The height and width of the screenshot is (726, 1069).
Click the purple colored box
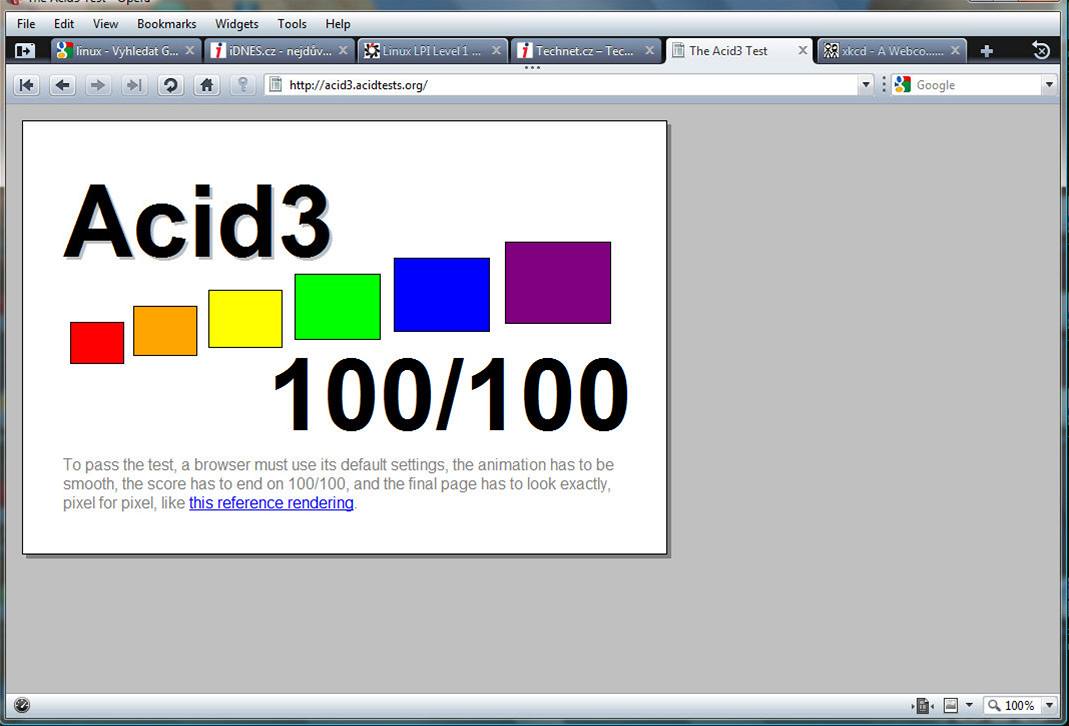[557, 282]
